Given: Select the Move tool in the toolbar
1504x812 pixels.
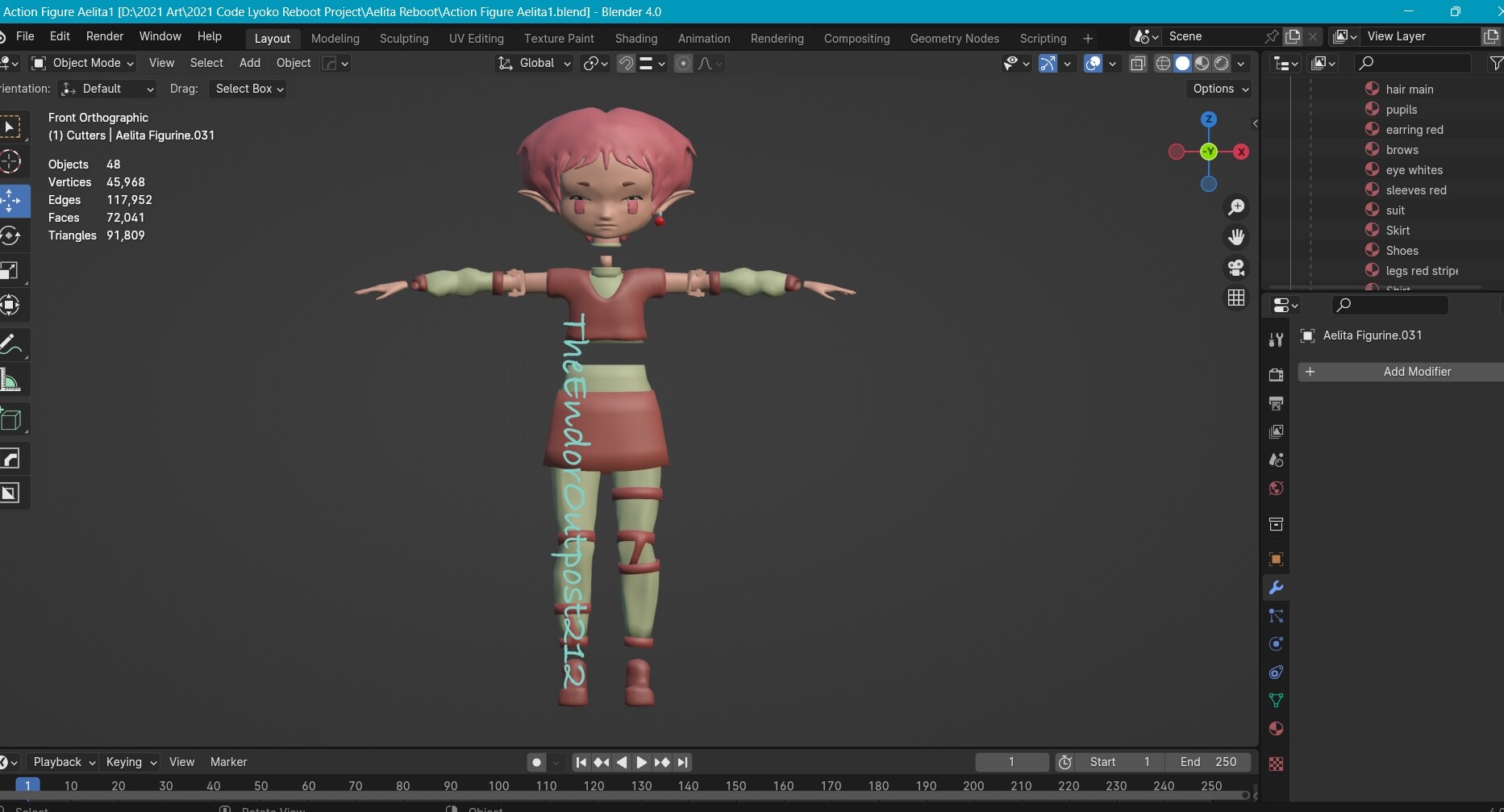Looking at the screenshot, I should click(x=11, y=201).
